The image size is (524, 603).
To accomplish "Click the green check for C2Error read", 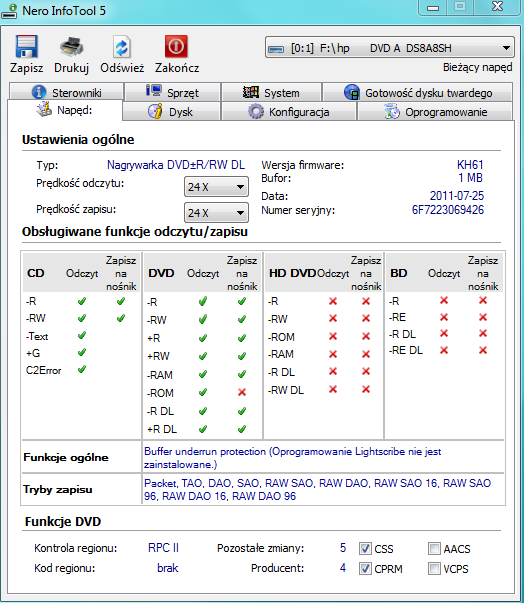I will pyautogui.click(x=82, y=370).
